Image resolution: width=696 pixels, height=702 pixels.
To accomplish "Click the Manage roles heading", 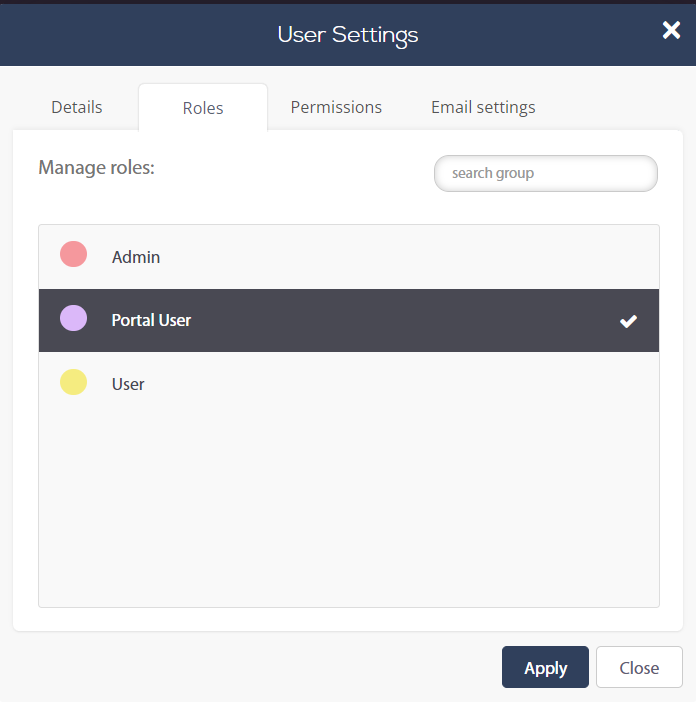I will (x=96, y=167).
